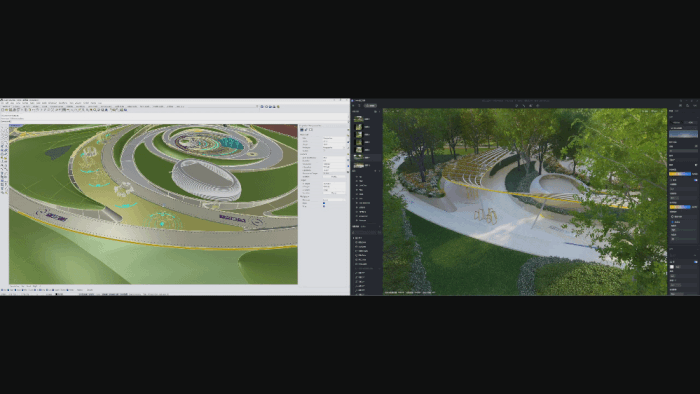This screenshot has height=394, width=700.
Task: Click the viewport Title field in Rhino properties
Action: click(334, 138)
